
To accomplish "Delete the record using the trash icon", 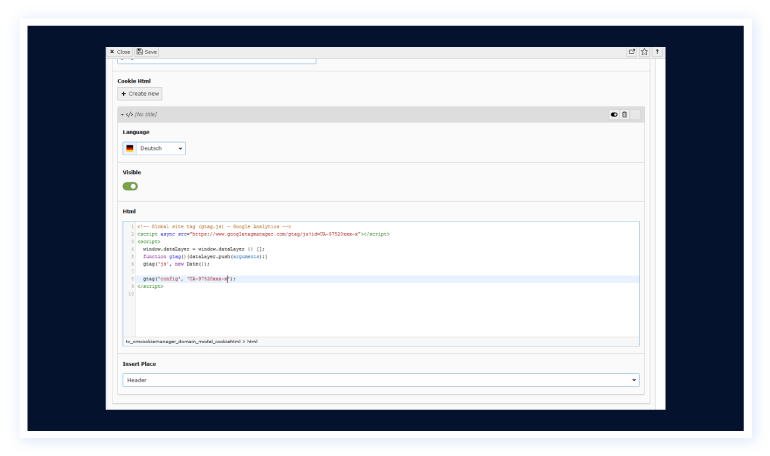I will 624,115.
